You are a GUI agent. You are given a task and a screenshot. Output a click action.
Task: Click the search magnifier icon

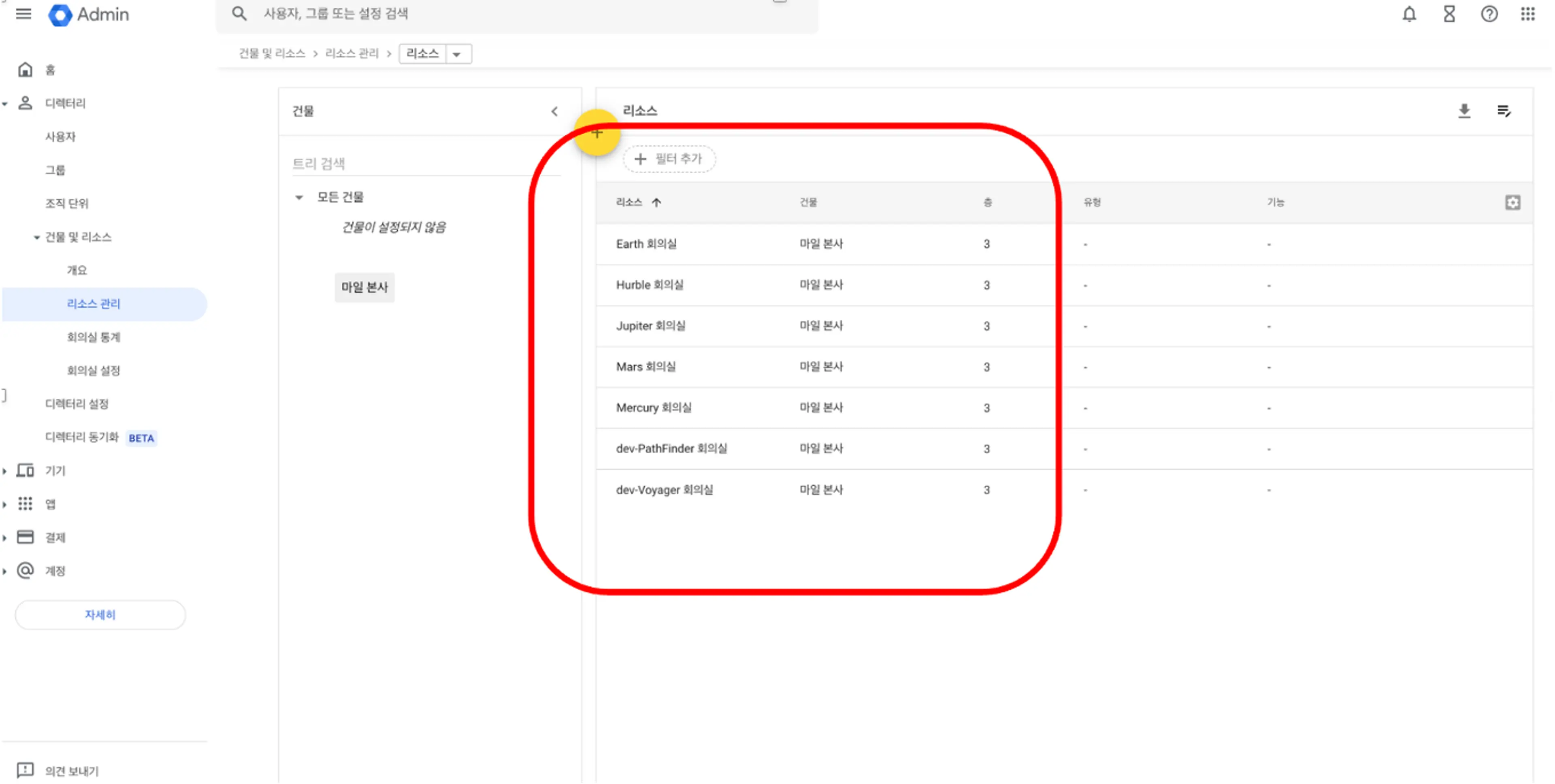[x=240, y=13]
